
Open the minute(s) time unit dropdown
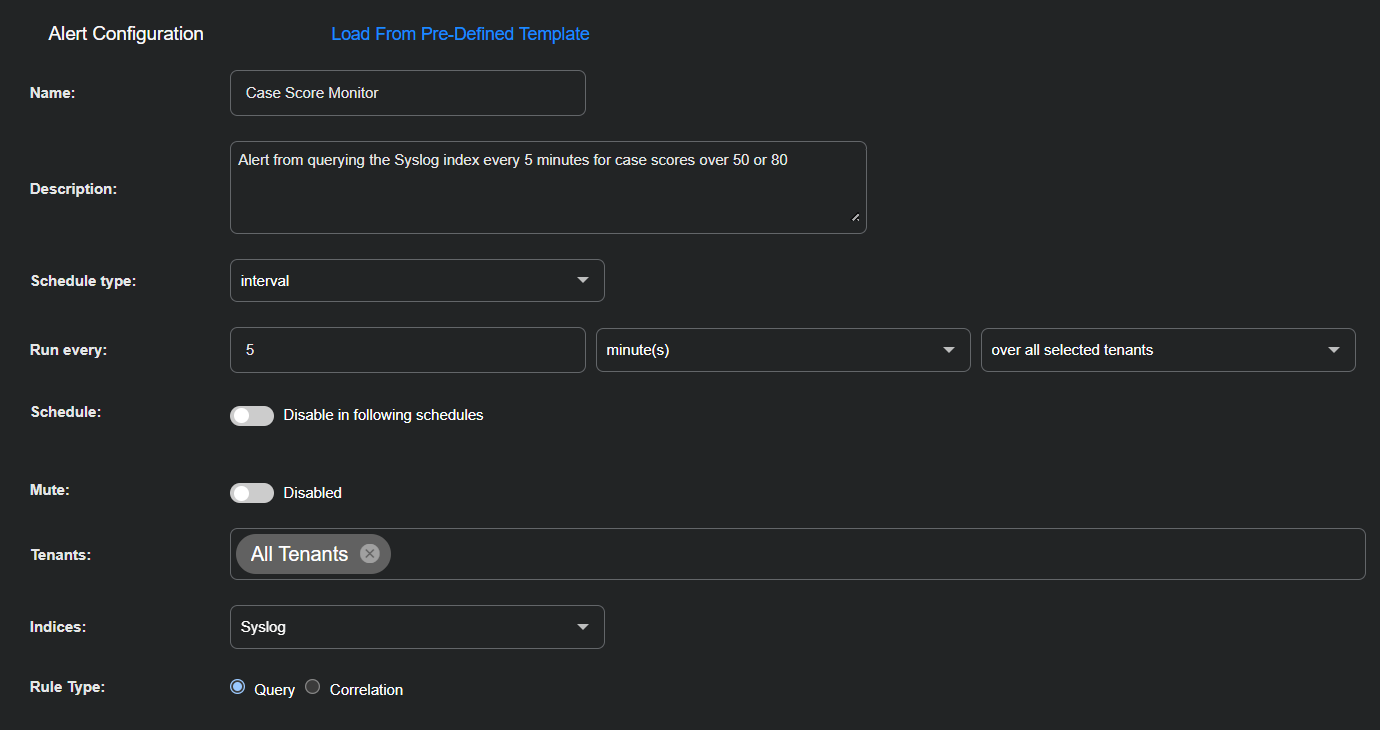pos(782,350)
